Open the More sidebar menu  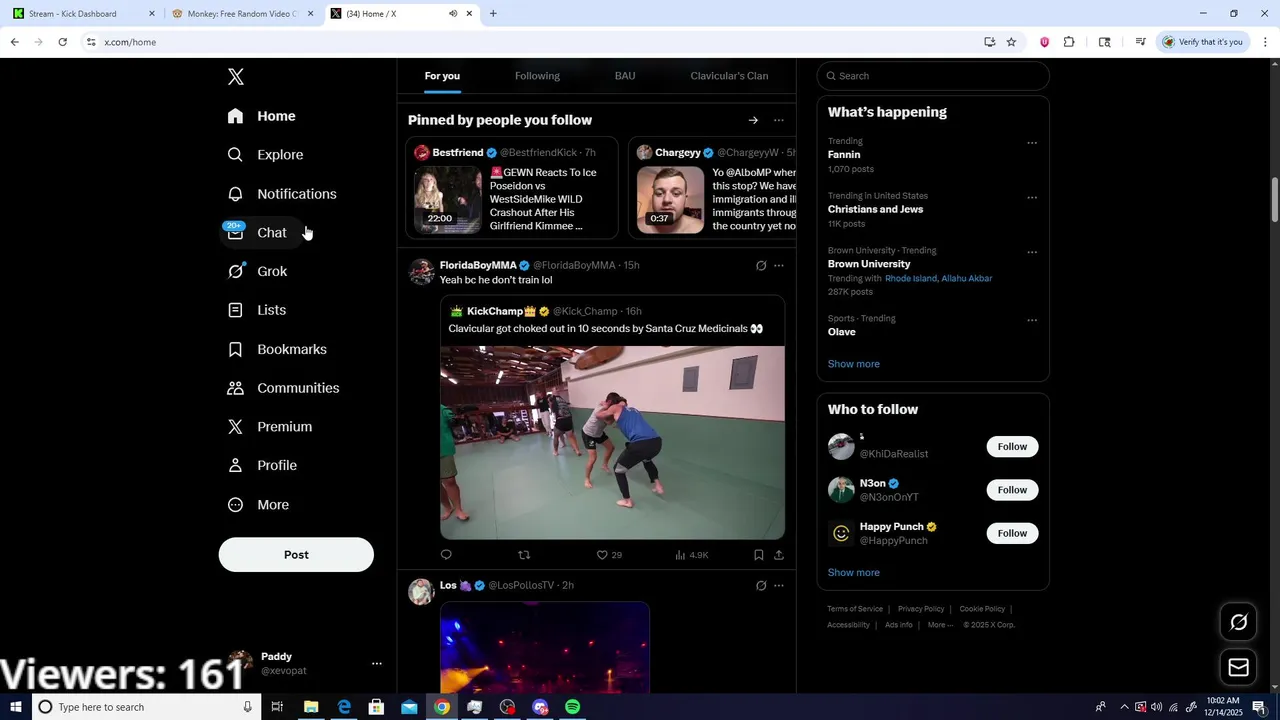(x=257, y=505)
